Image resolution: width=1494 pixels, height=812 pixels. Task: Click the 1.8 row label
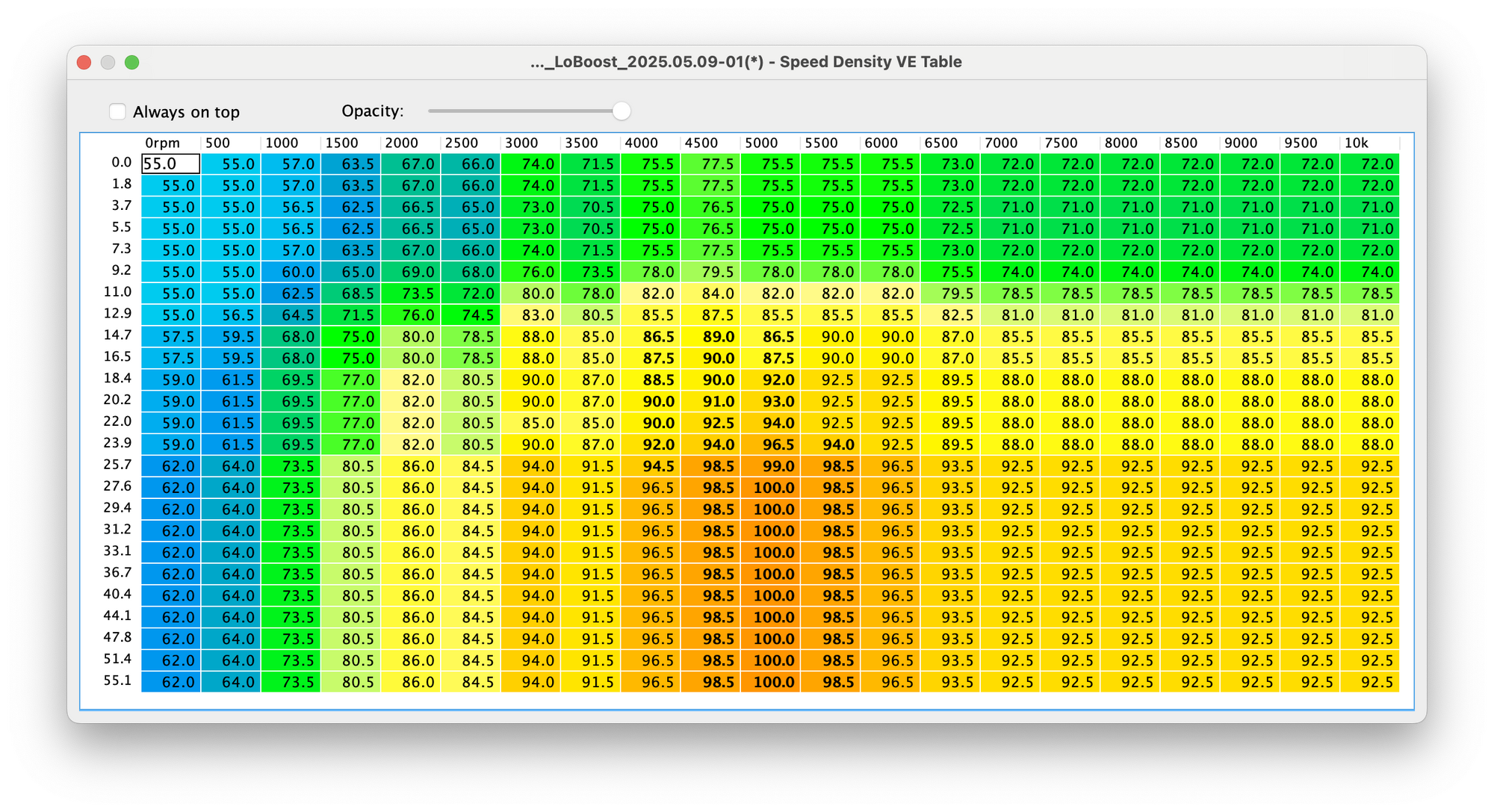click(x=122, y=184)
